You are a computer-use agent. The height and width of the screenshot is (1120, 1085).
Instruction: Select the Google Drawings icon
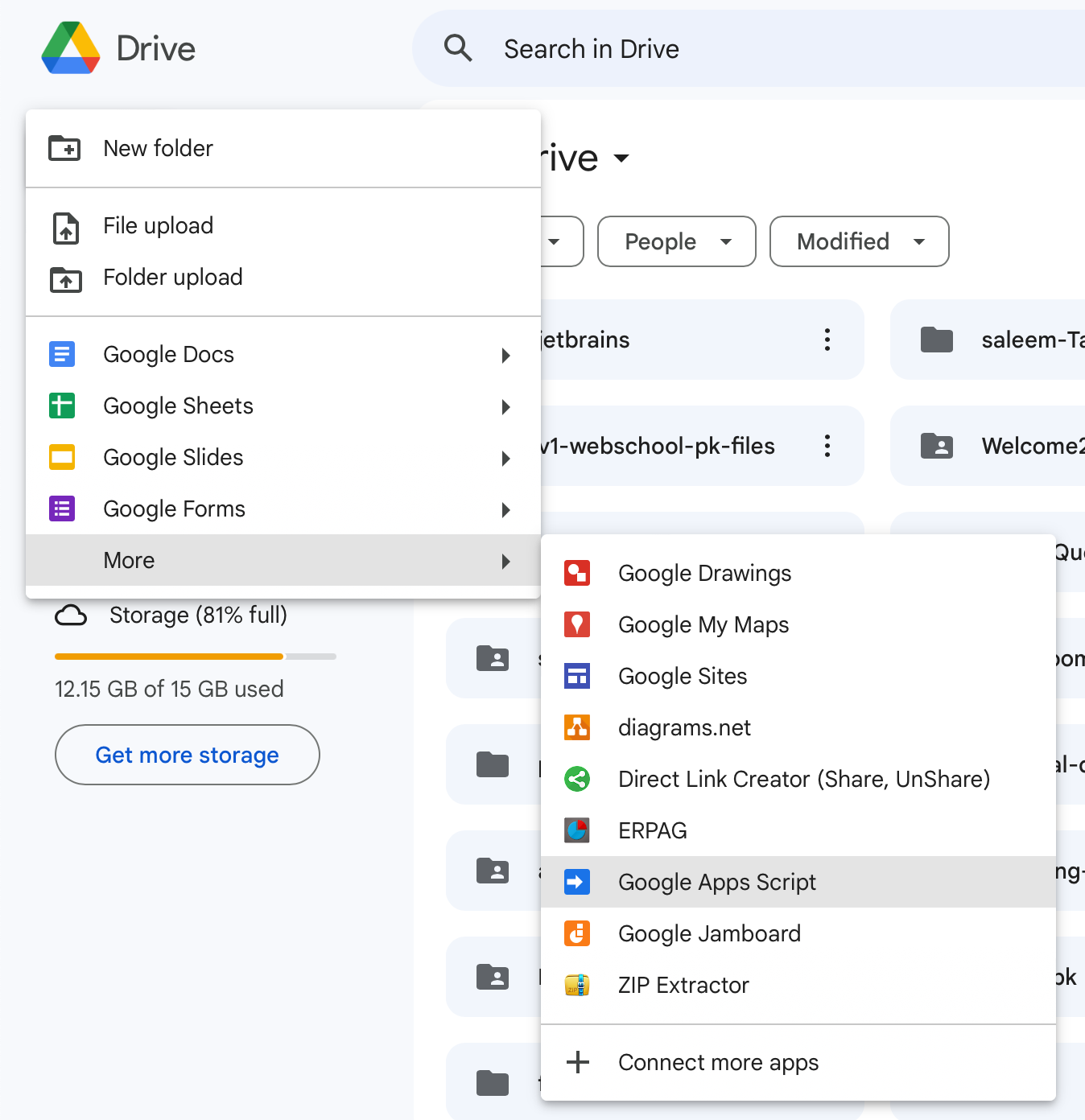tap(577, 573)
